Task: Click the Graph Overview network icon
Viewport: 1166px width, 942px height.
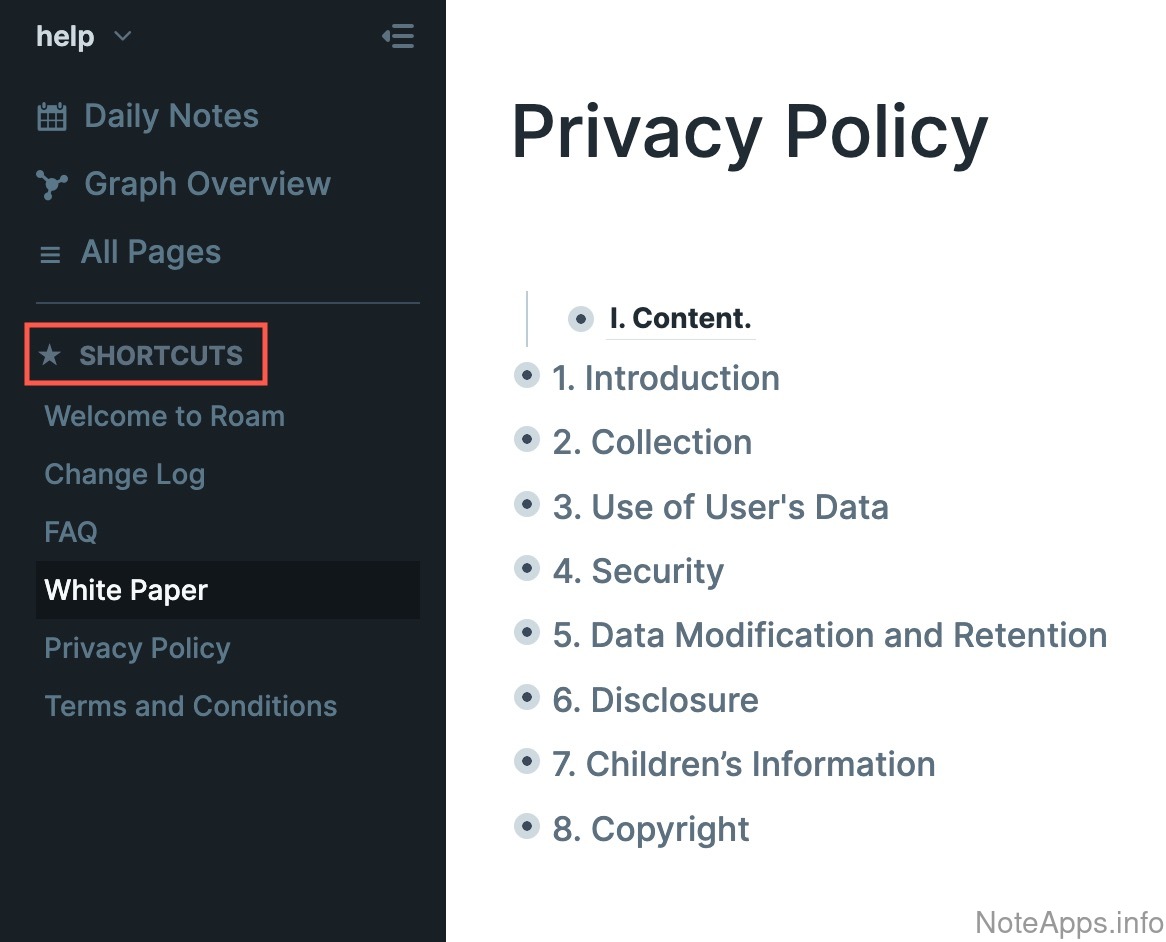Action: (x=51, y=185)
